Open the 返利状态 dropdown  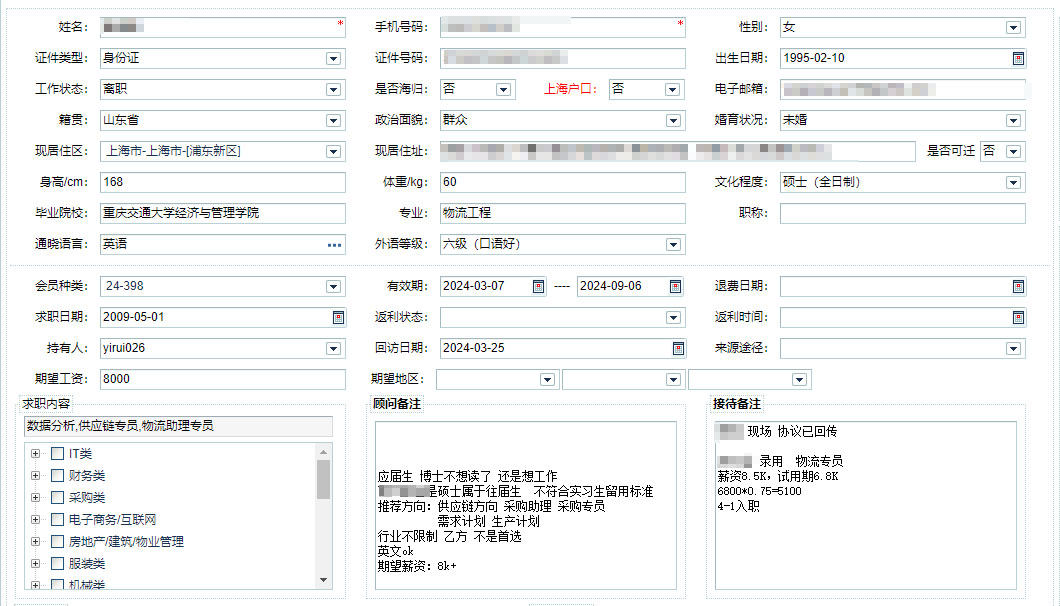click(673, 318)
